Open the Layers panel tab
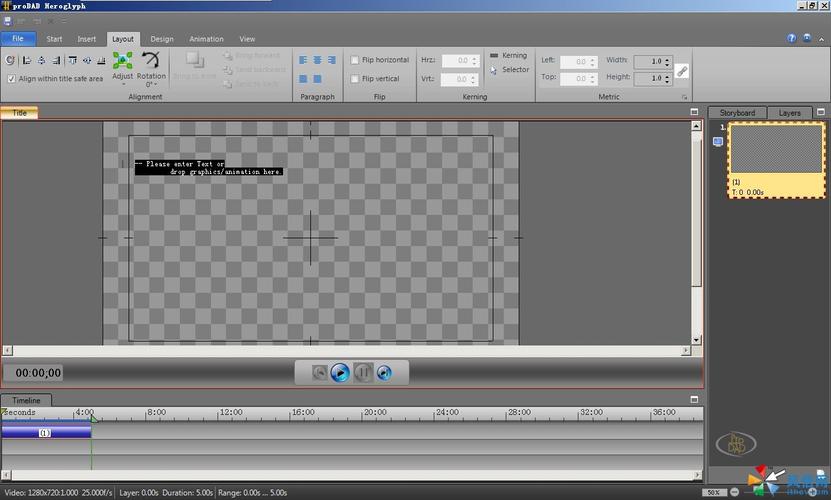Image resolution: width=831 pixels, height=500 pixels. point(789,113)
